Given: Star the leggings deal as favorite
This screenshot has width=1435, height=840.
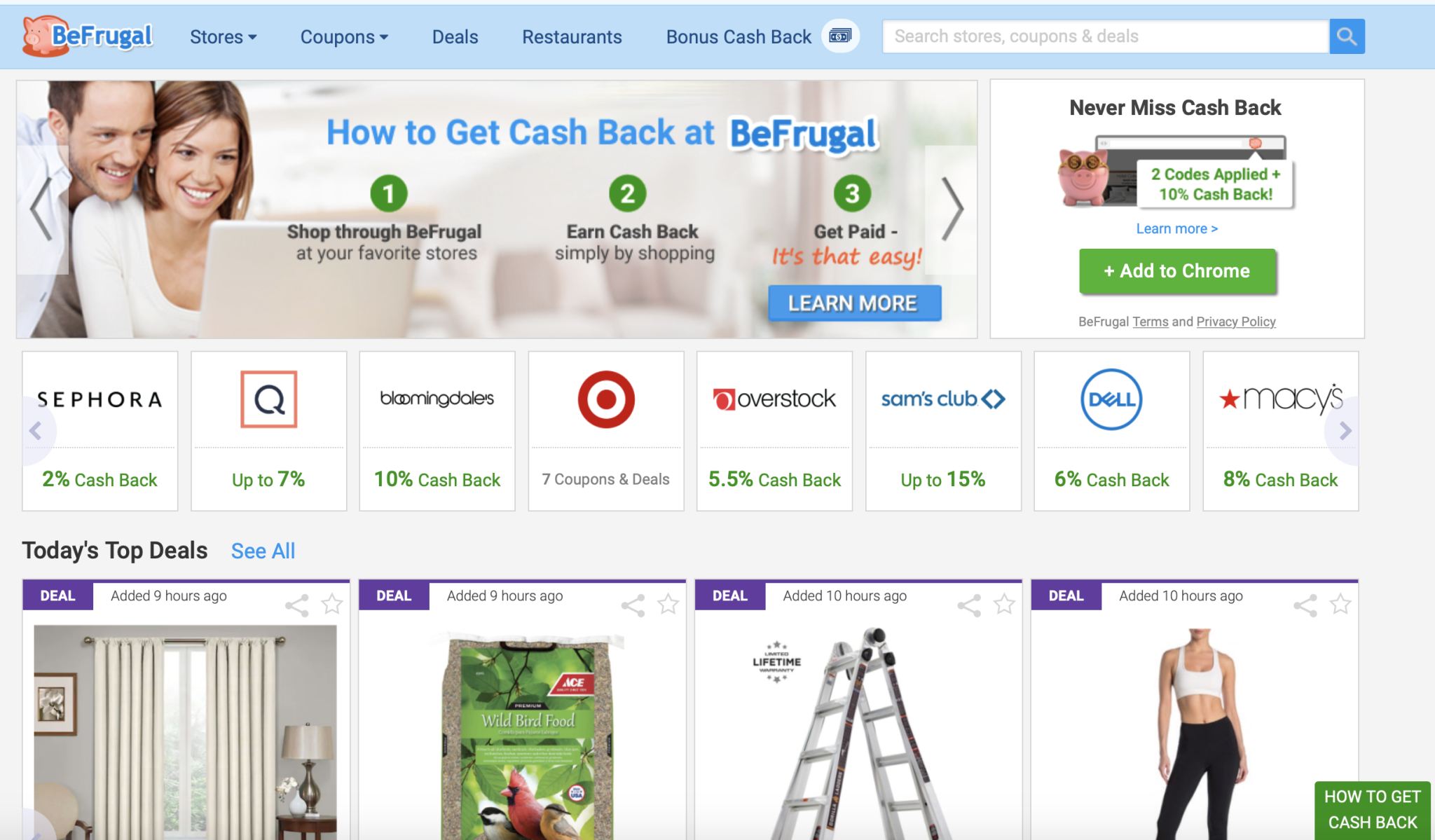Looking at the screenshot, I should pyautogui.click(x=1340, y=603).
